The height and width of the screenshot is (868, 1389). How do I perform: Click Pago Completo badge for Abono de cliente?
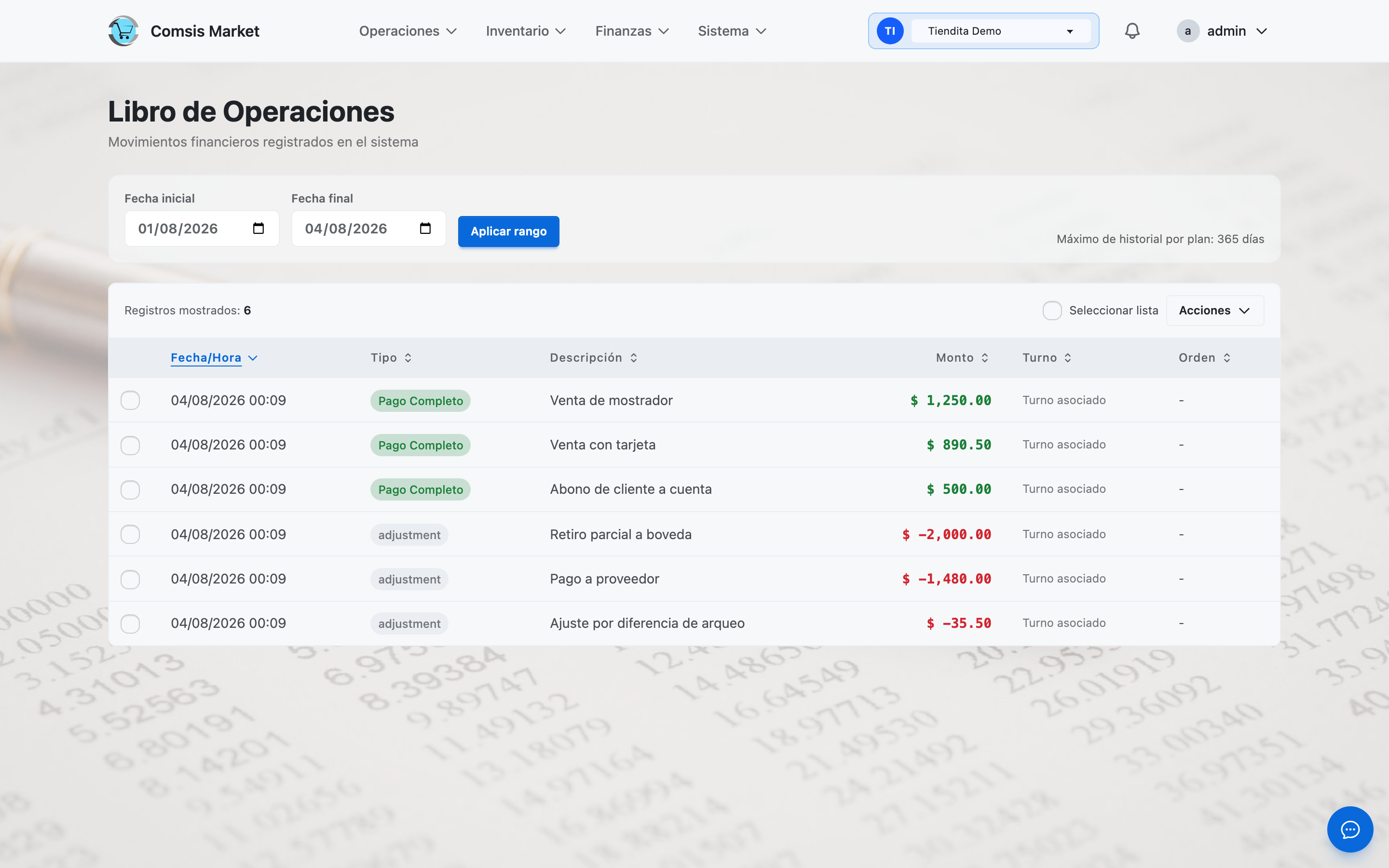[420, 489]
